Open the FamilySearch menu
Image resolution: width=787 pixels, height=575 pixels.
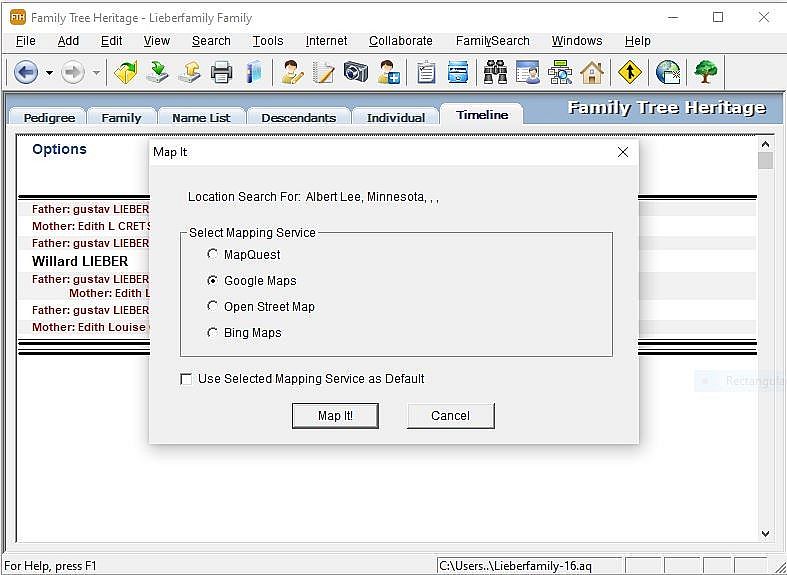[492, 41]
